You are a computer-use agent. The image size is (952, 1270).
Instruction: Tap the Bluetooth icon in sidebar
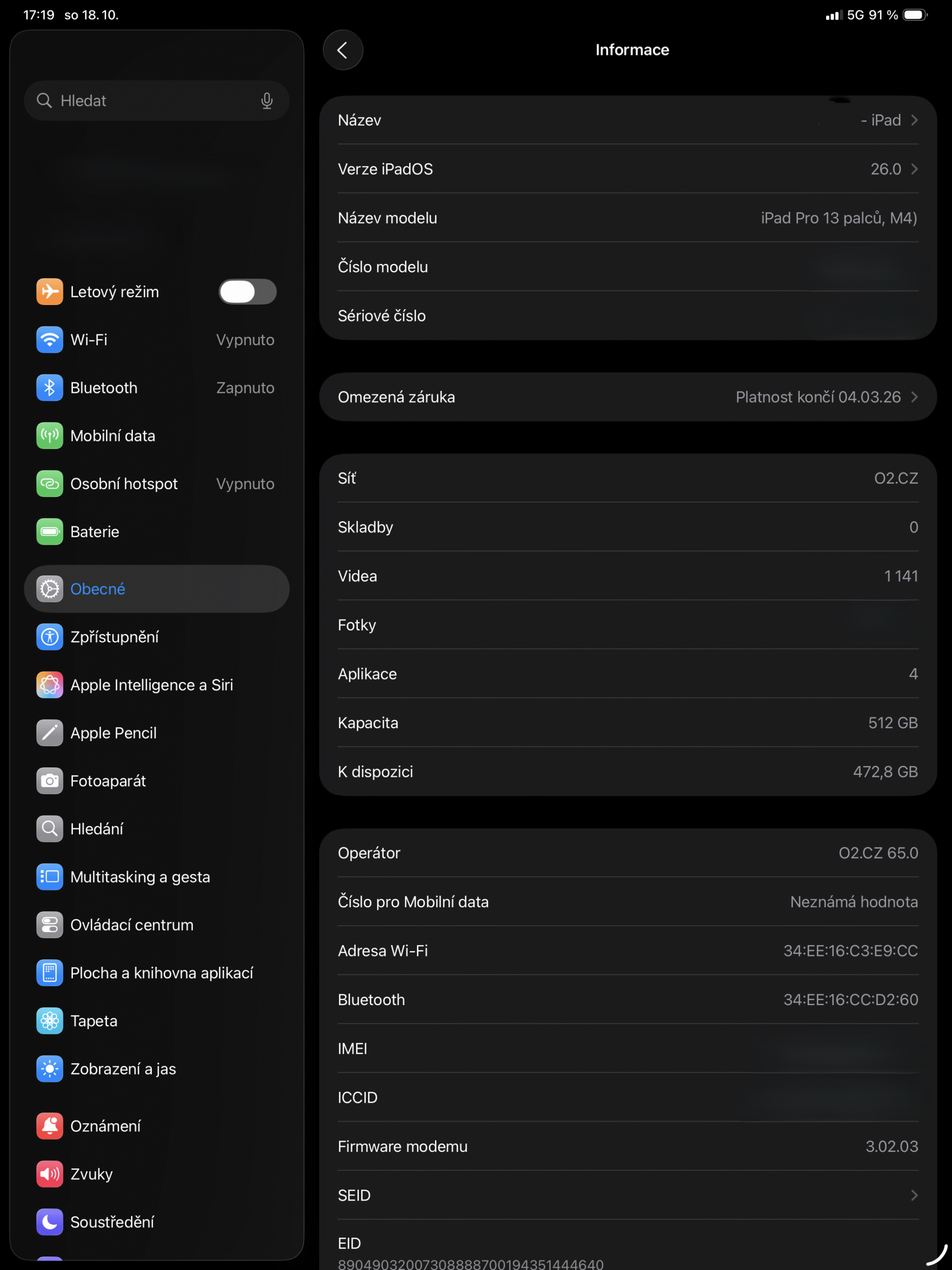point(50,387)
